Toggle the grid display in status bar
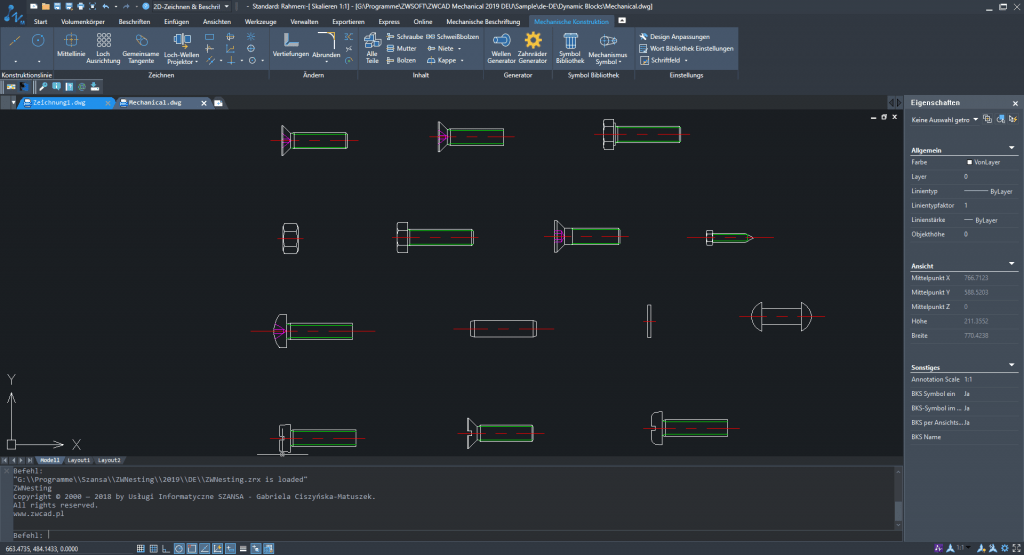This screenshot has height=555, width=1024. [x=152, y=548]
